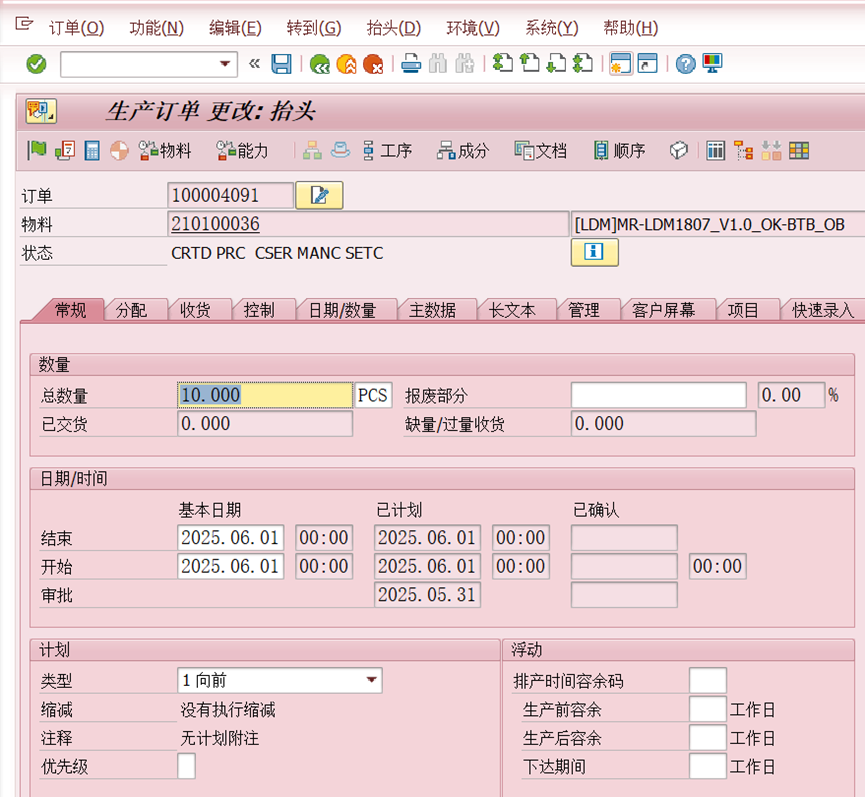The width and height of the screenshot is (865, 797).
Task: Click the Find binoculars icon
Action: (x=437, y=64)
